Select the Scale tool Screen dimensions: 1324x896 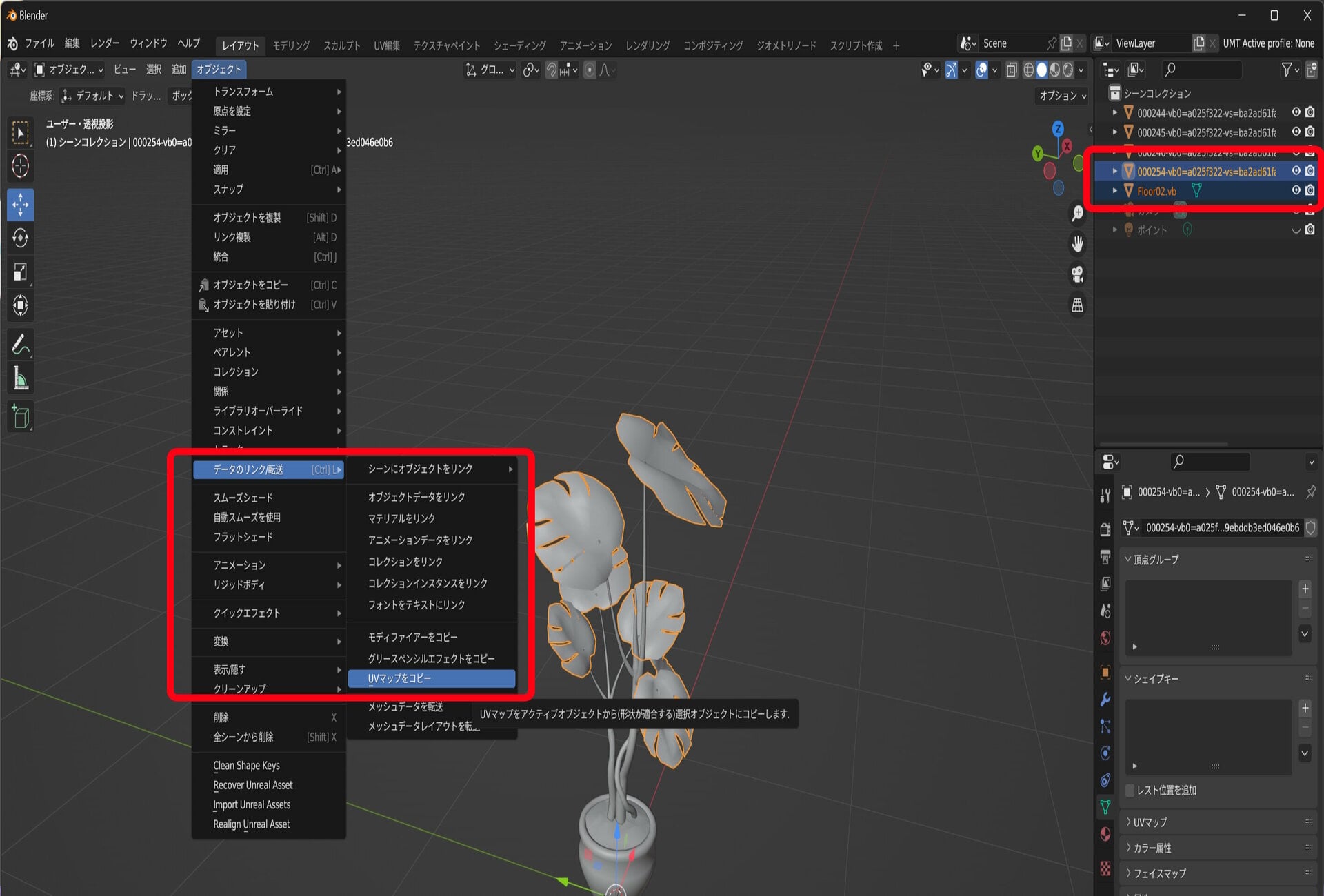tap(21, 272)
